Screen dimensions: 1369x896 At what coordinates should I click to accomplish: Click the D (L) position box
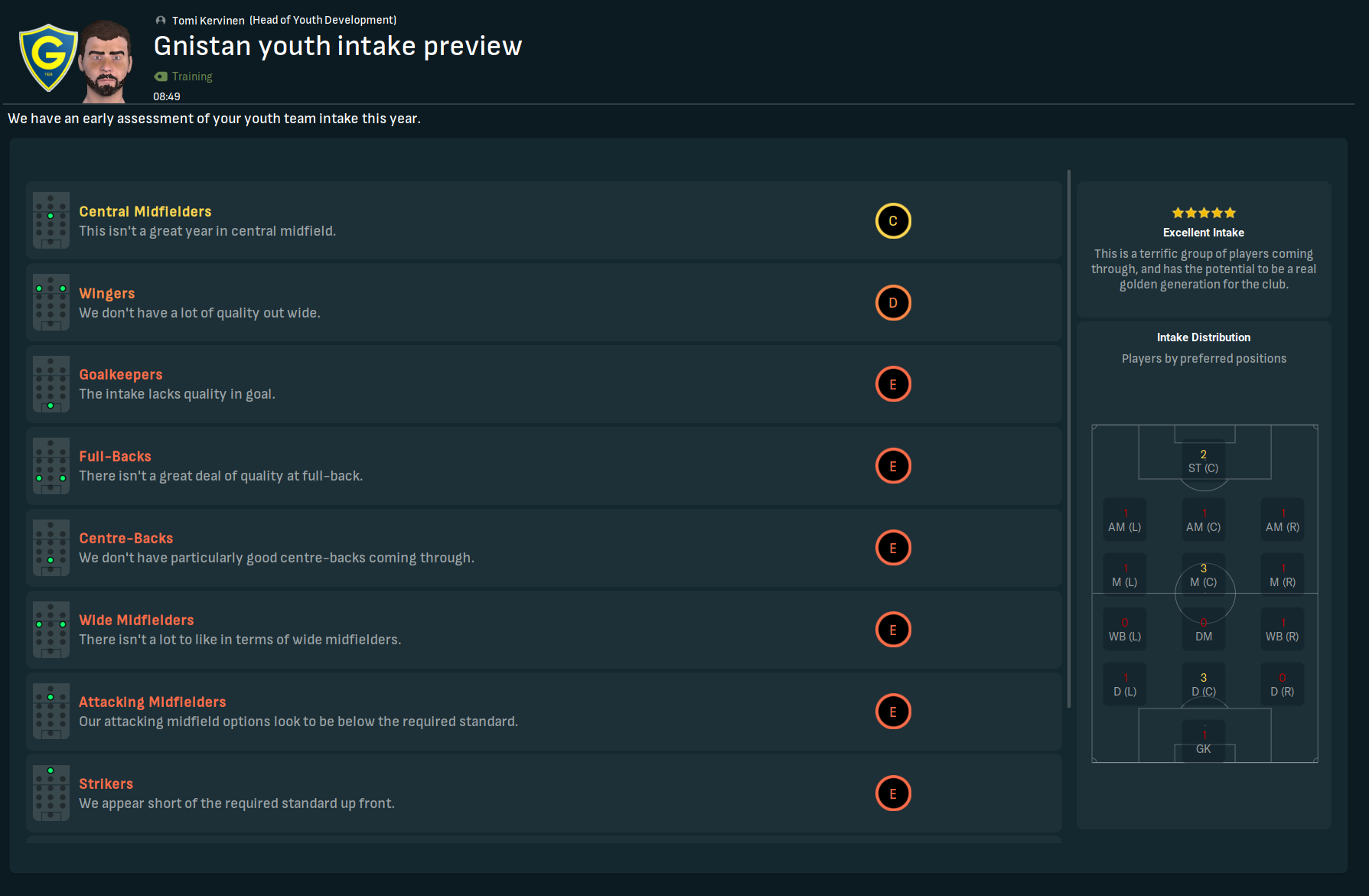pos(1125,685)
